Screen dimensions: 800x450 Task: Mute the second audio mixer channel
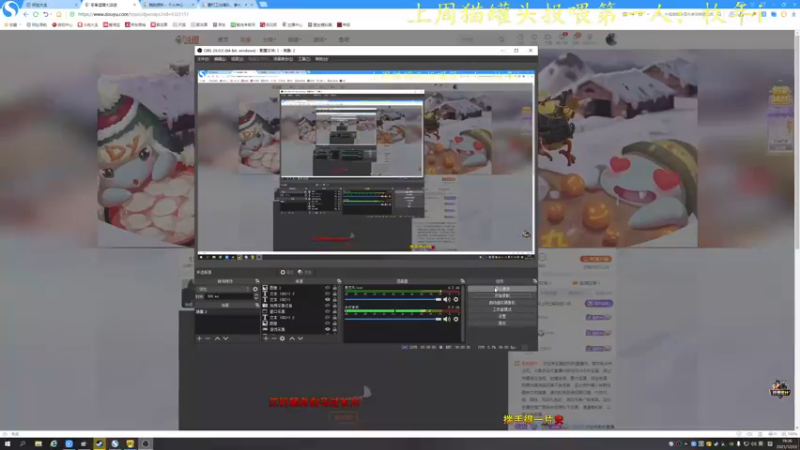447,319
